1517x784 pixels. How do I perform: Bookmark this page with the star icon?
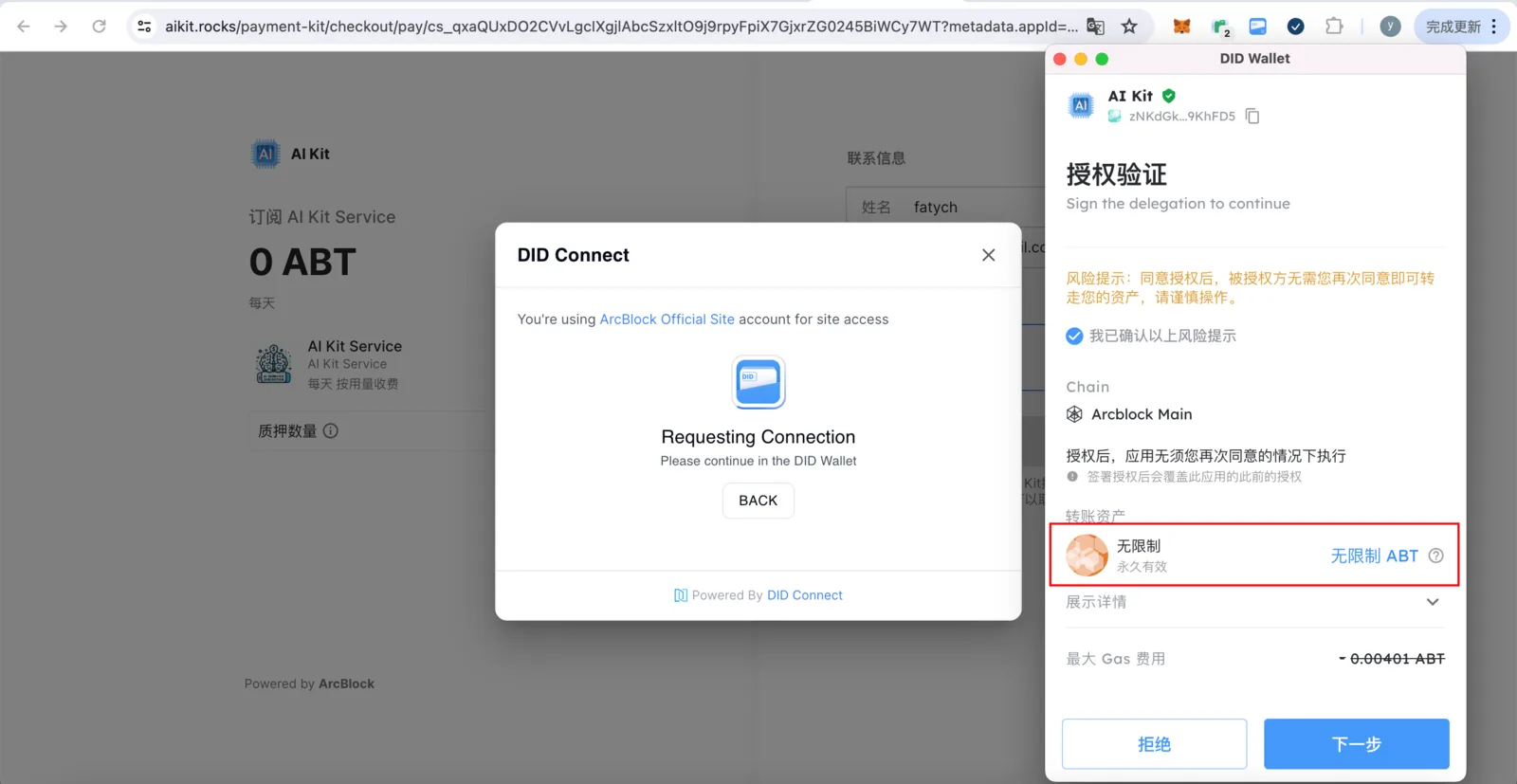(x=1129, y=27)
